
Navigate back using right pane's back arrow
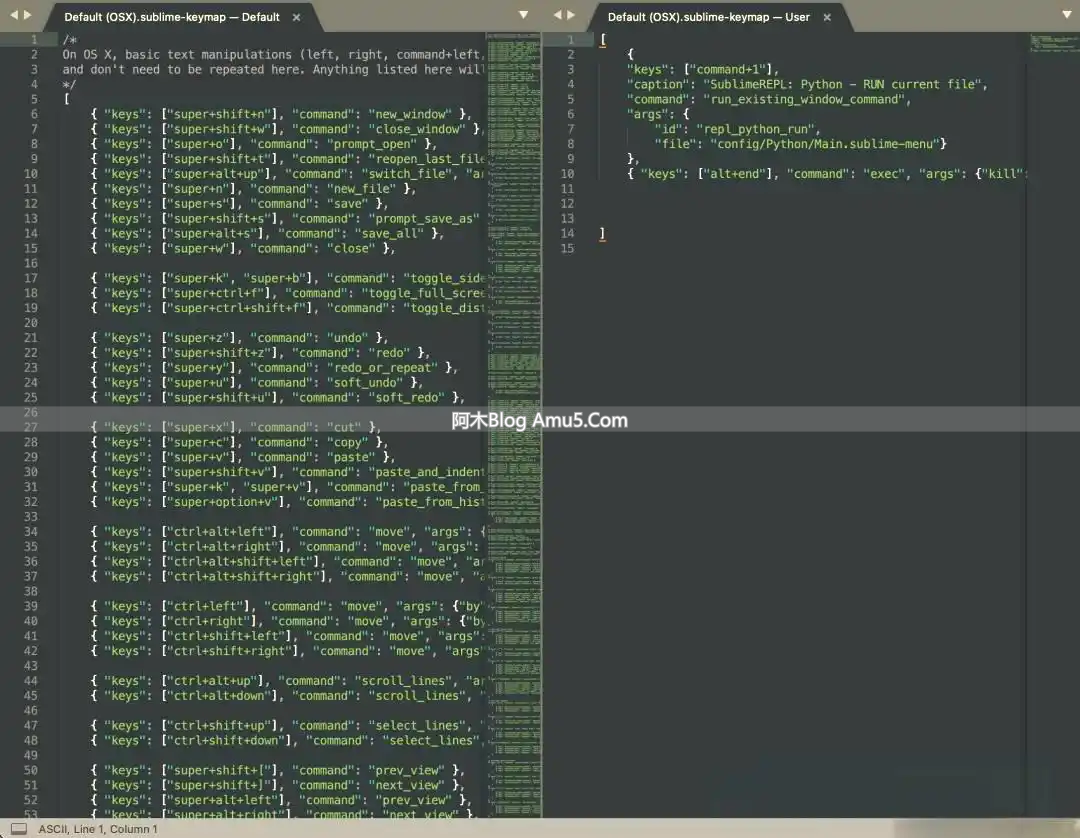[557, 16]
